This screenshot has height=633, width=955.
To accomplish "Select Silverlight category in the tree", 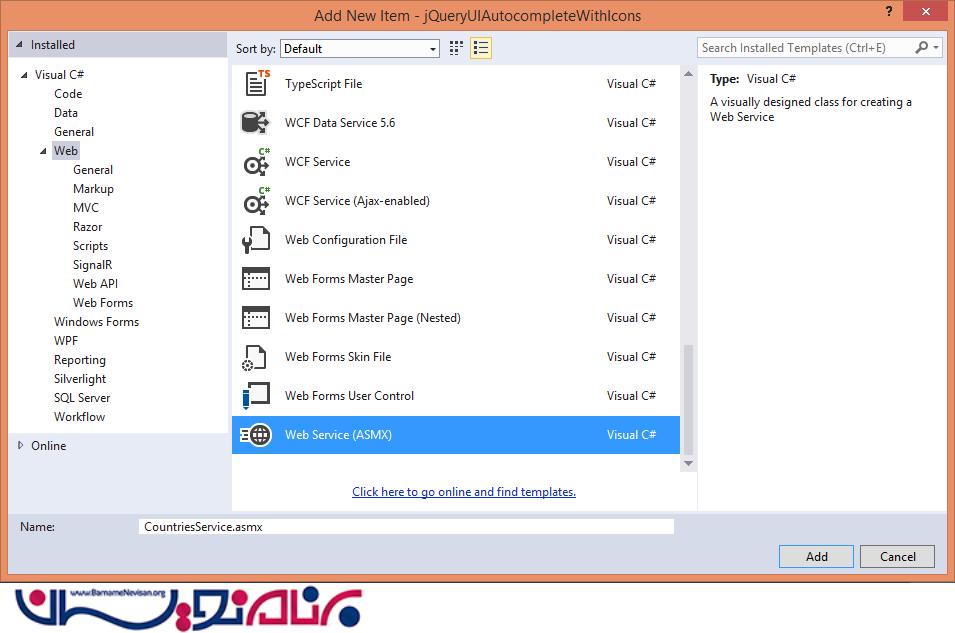I will (x=80, y=379).
